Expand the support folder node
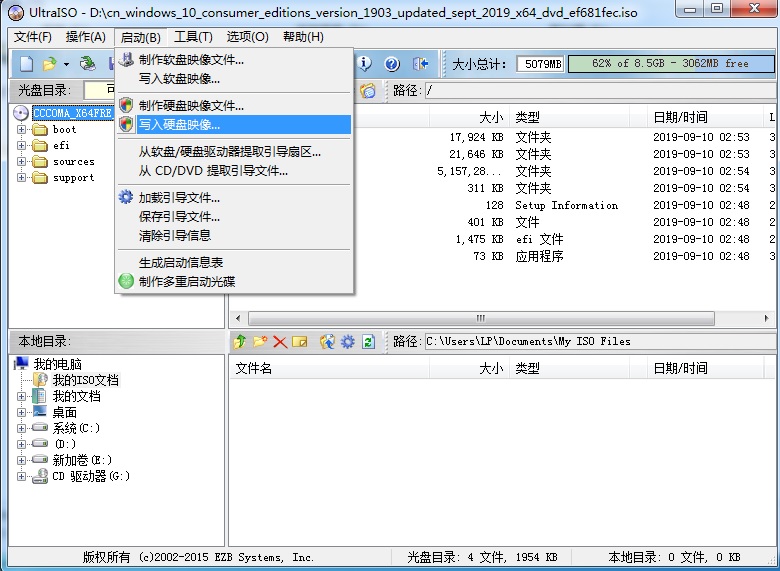The height and width of the screenshot is (571, 780). [x=21, y=177]
